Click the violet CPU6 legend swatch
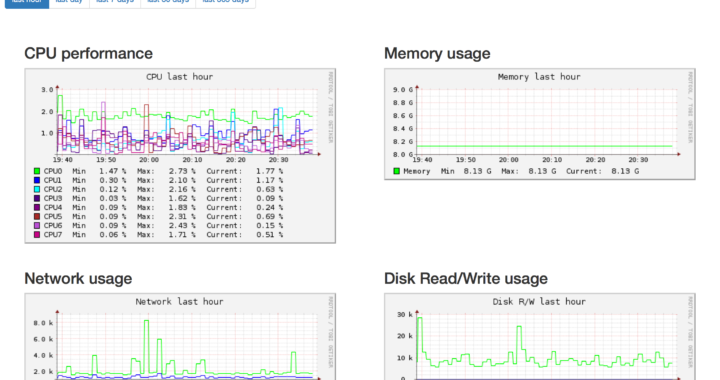 point(37,226)
